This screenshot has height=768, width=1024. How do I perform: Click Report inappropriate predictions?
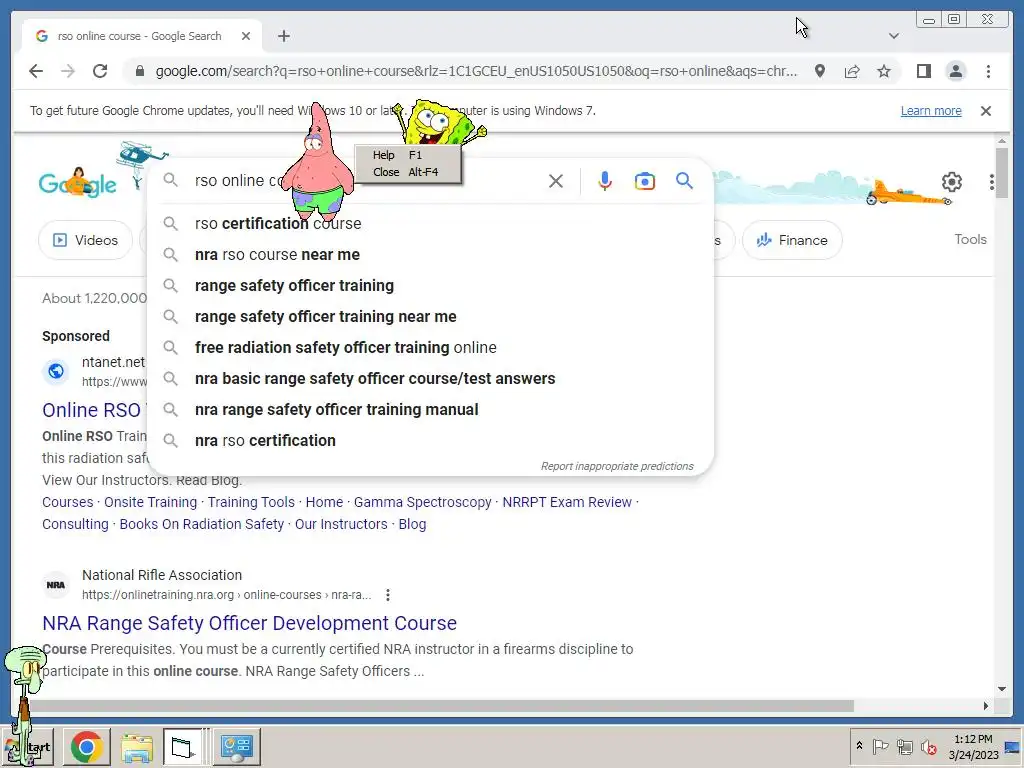click(616, 466)
